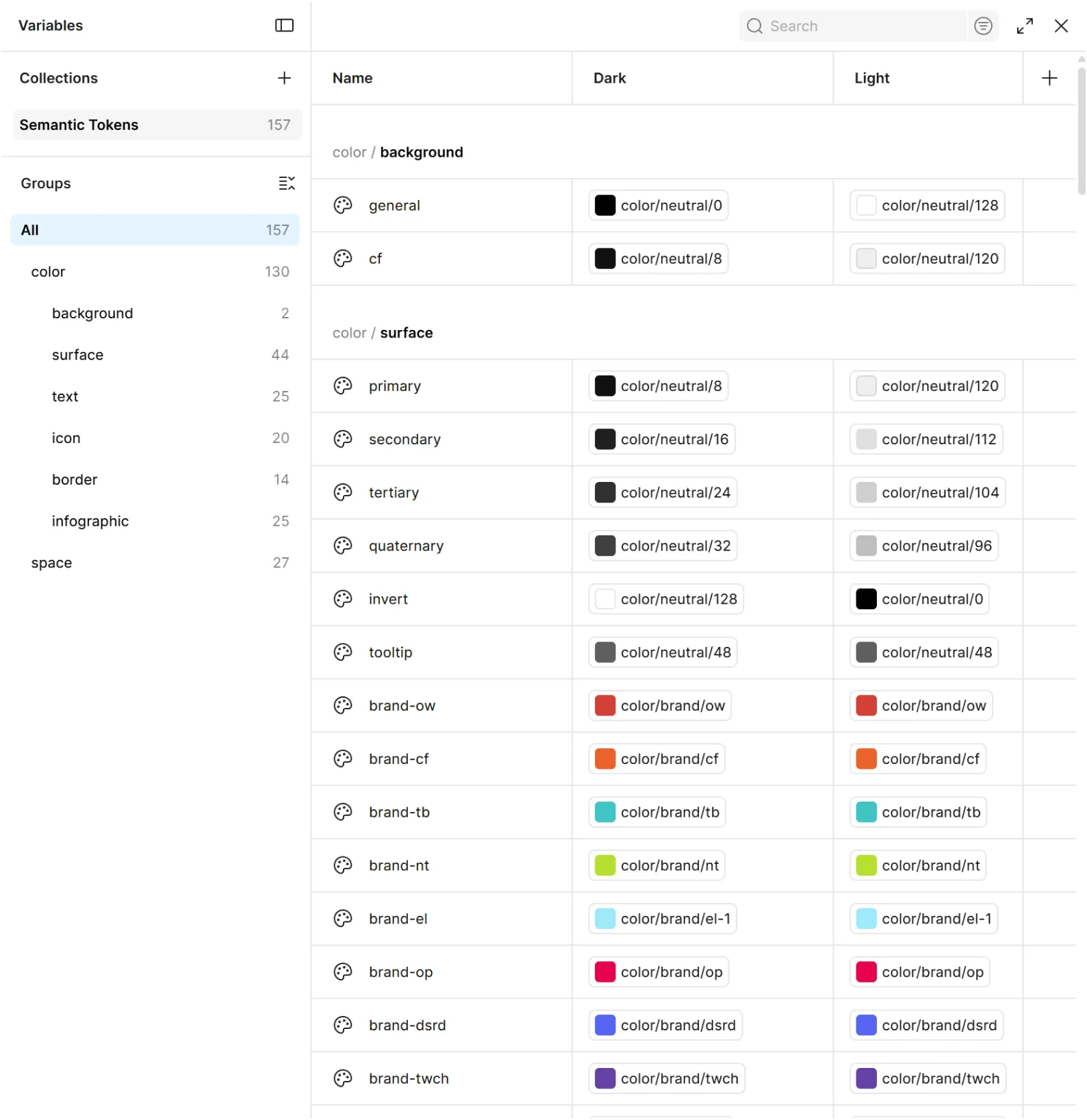The height and width of the screenshot is (1120, 1087).
Task: Click Light color/brand/cf swatch for brand-cf
Action: [x=866, y=759]
